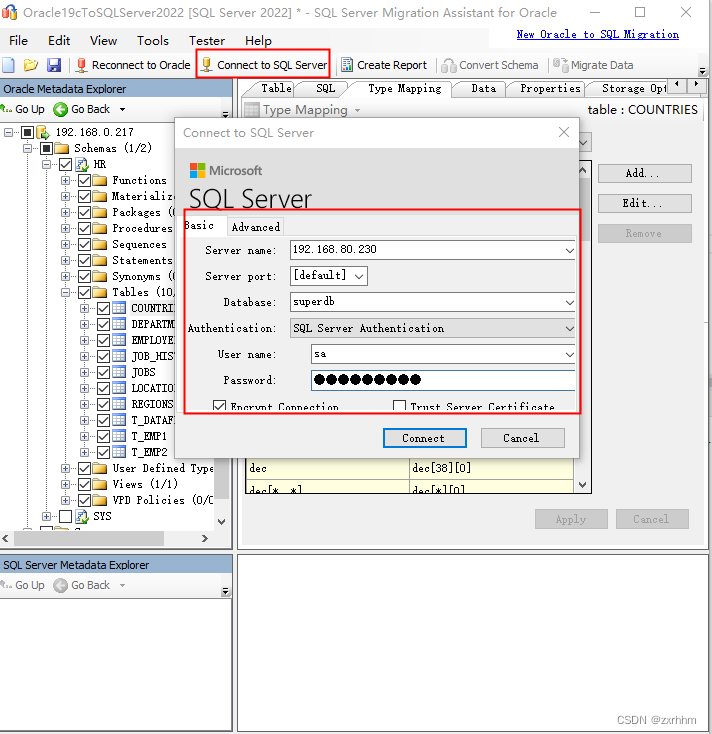Uncheck the HR schema checkbox

click(x=66, y=164)
